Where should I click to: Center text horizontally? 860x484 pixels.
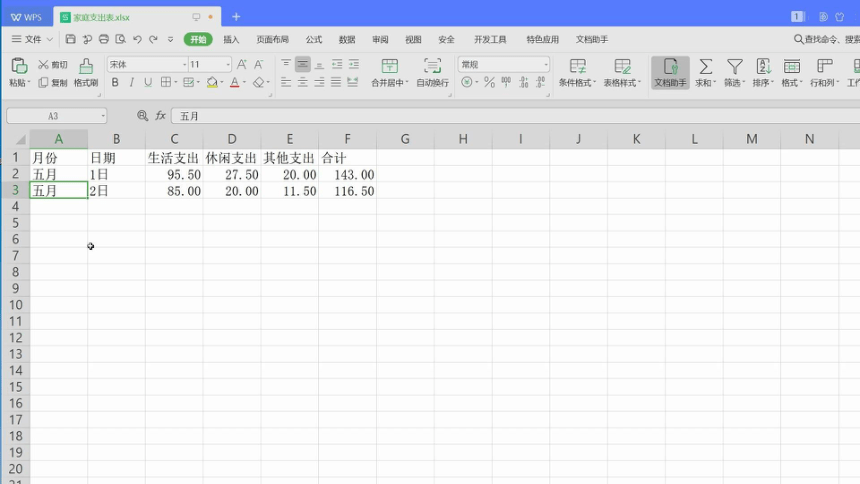(x=303, y=82)
